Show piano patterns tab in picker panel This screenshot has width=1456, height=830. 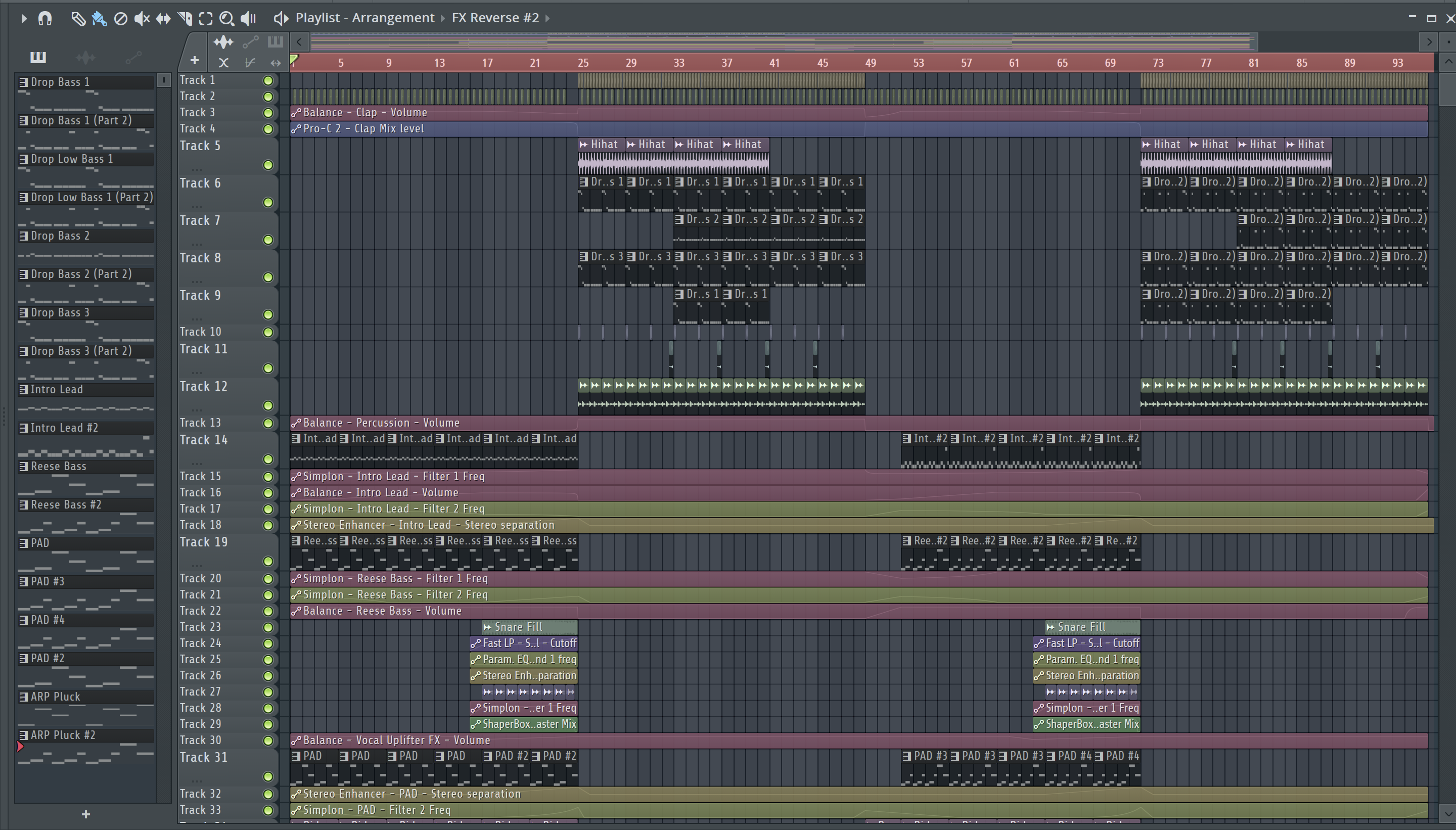(37, 57)
